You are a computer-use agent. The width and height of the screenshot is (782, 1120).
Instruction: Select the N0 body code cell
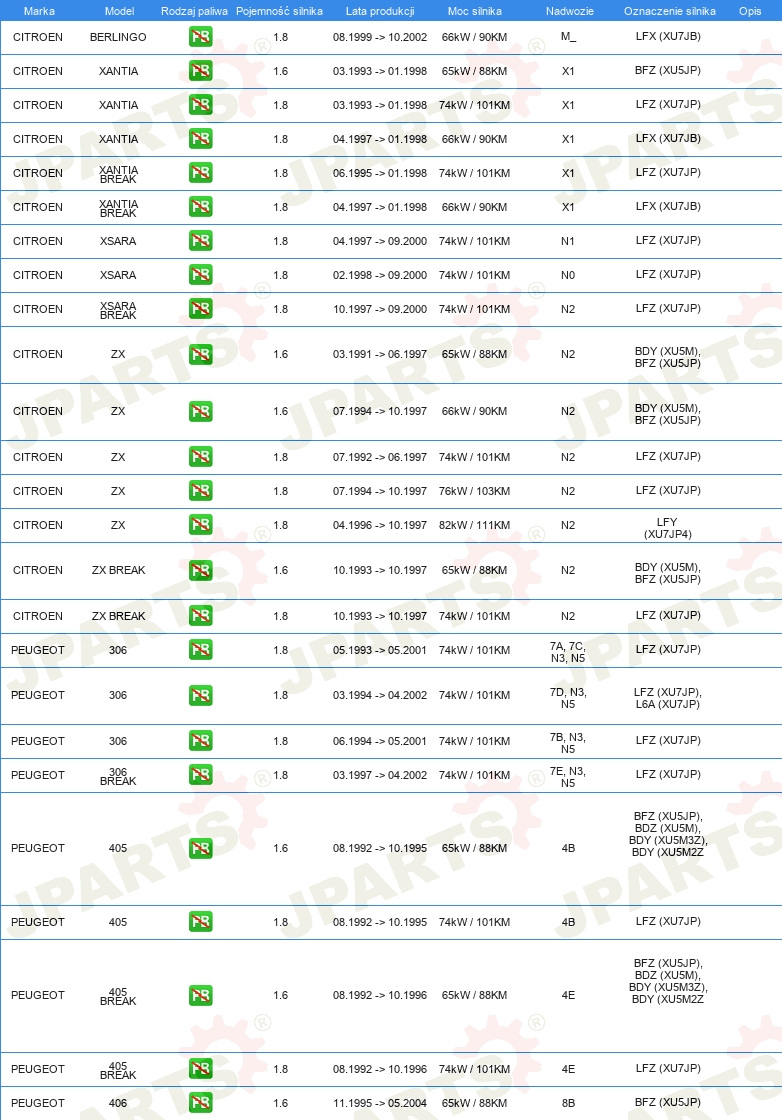tap(568, 275)
